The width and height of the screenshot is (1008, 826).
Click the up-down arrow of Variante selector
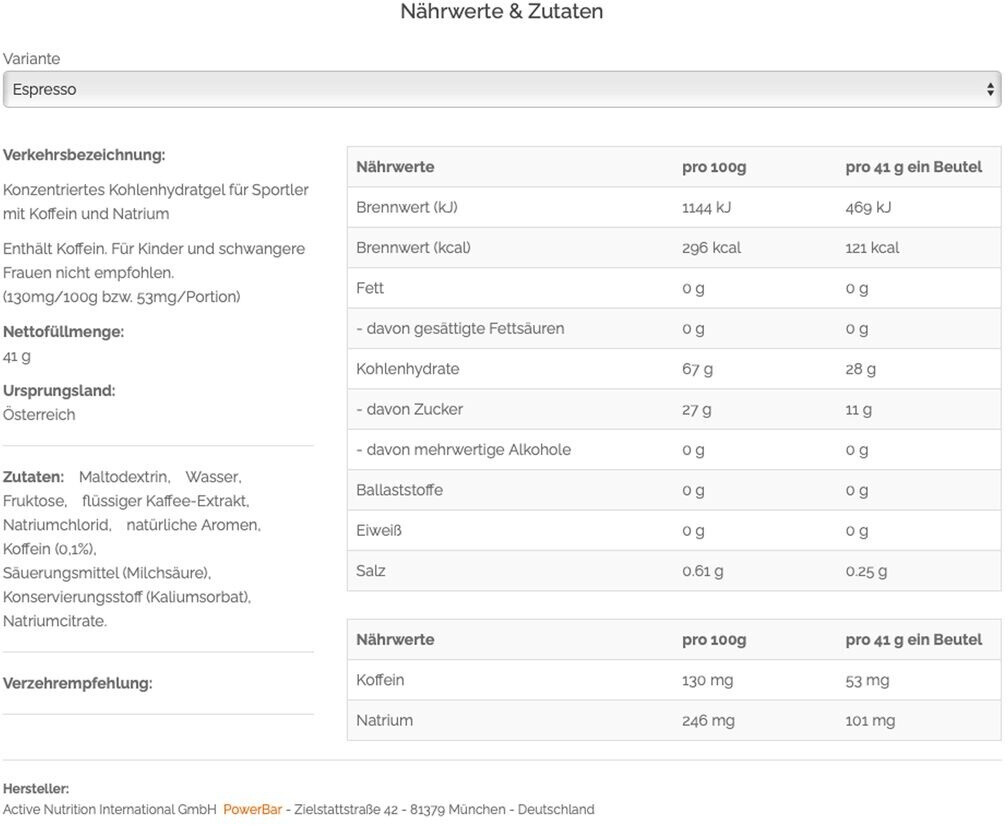[990, 89]
